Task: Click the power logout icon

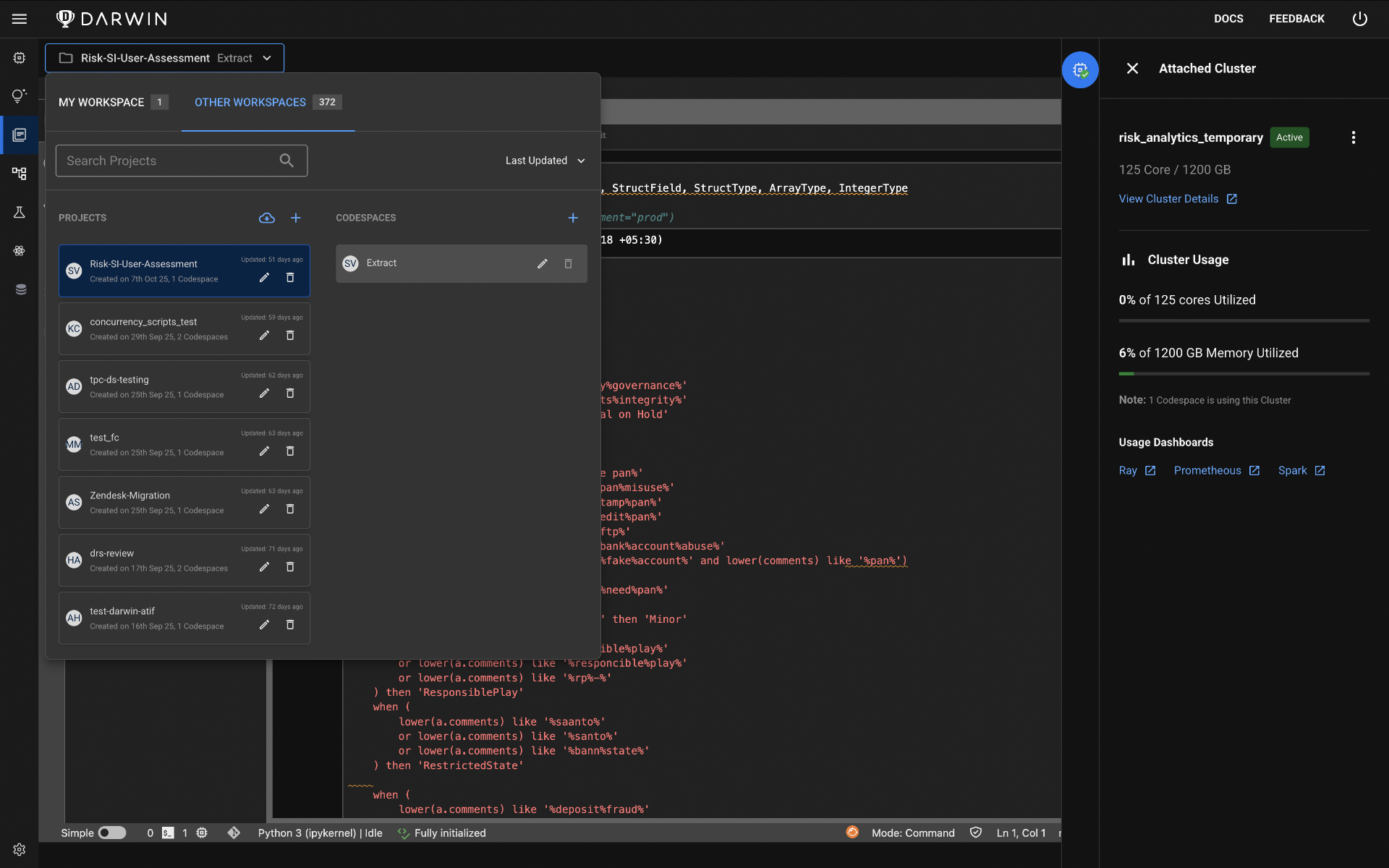Action: 1360,19
